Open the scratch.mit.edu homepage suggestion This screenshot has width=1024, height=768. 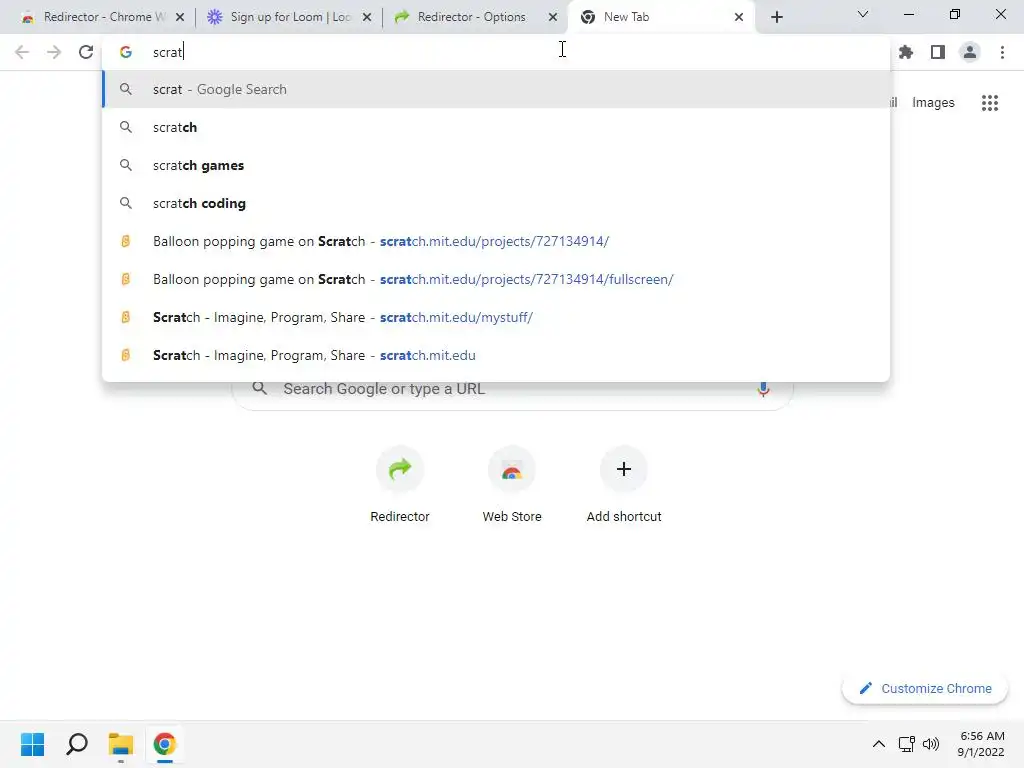(x=496, y=355)
